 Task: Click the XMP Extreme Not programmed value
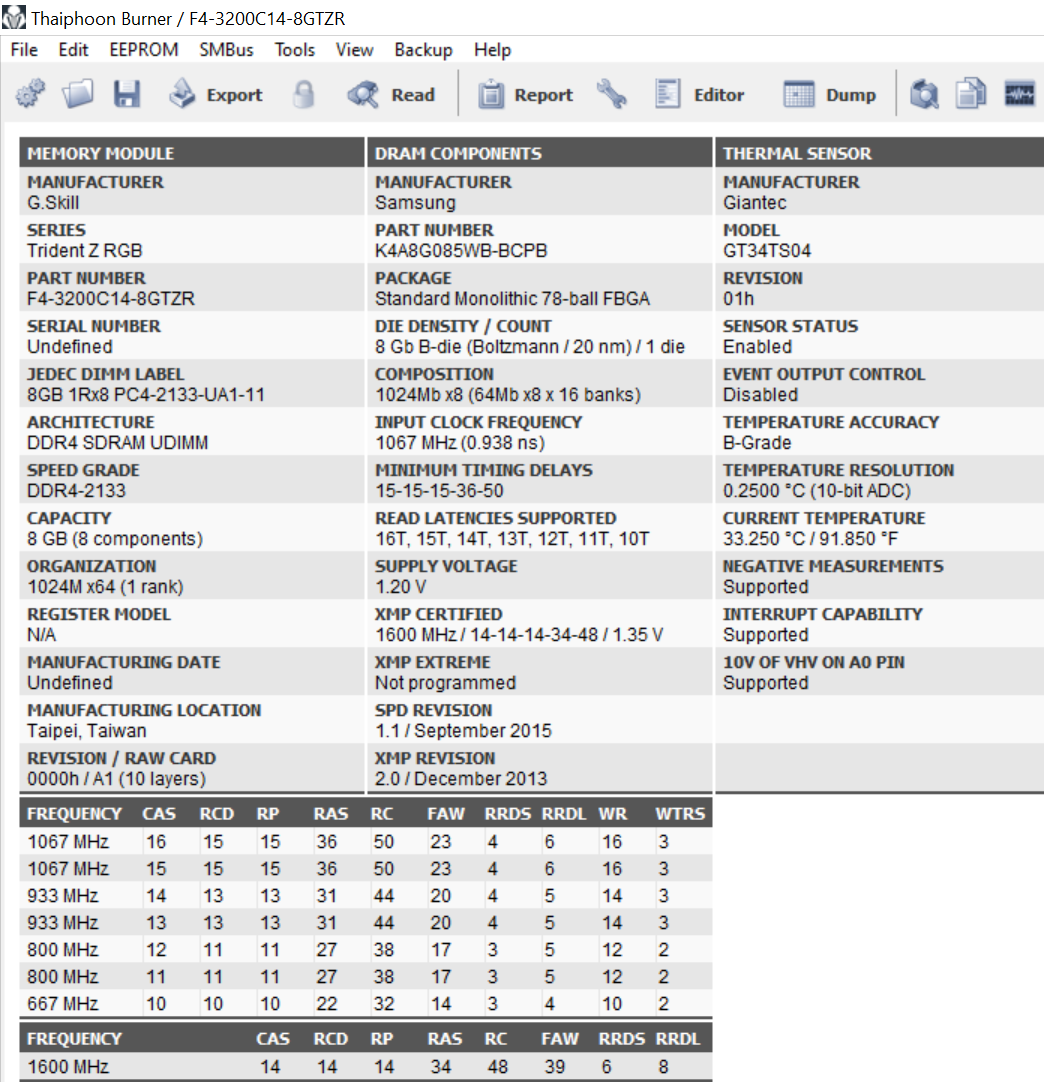445,683
